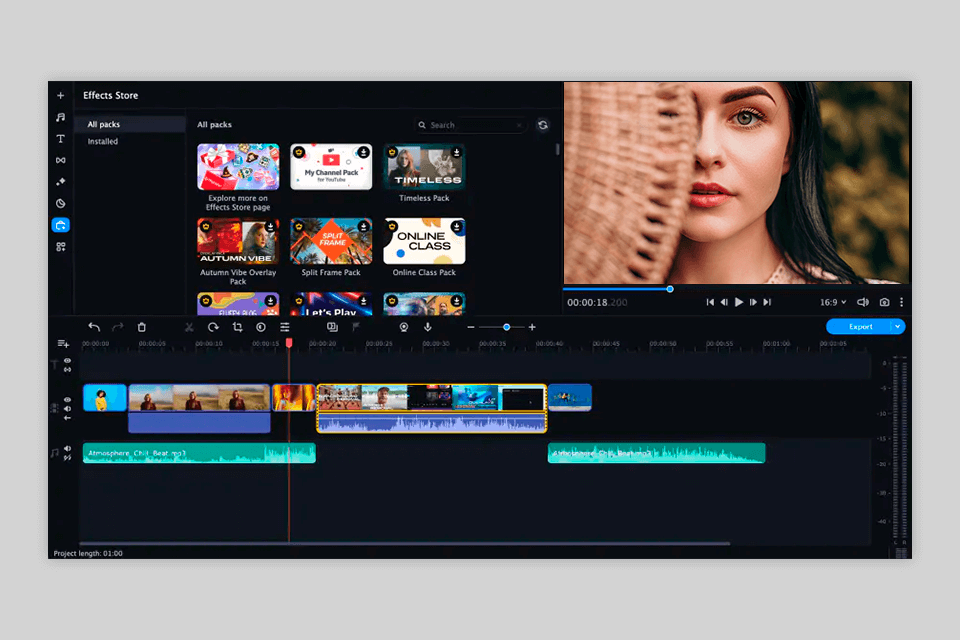Viewport: 960px width, 640px height.
Task: Open the More tools sidebar icon
Action: pyautogui.click(x=61, y=247)
